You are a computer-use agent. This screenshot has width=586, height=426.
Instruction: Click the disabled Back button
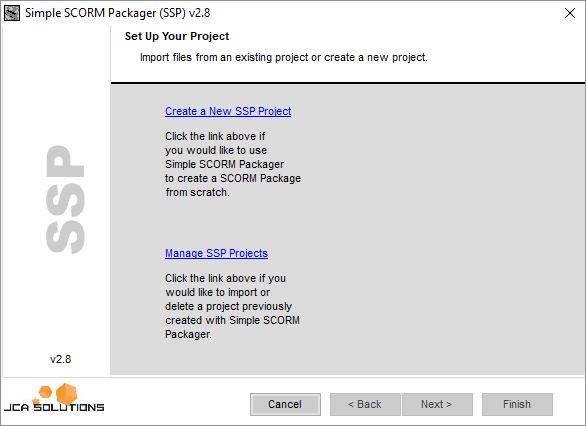click(365, 404)
